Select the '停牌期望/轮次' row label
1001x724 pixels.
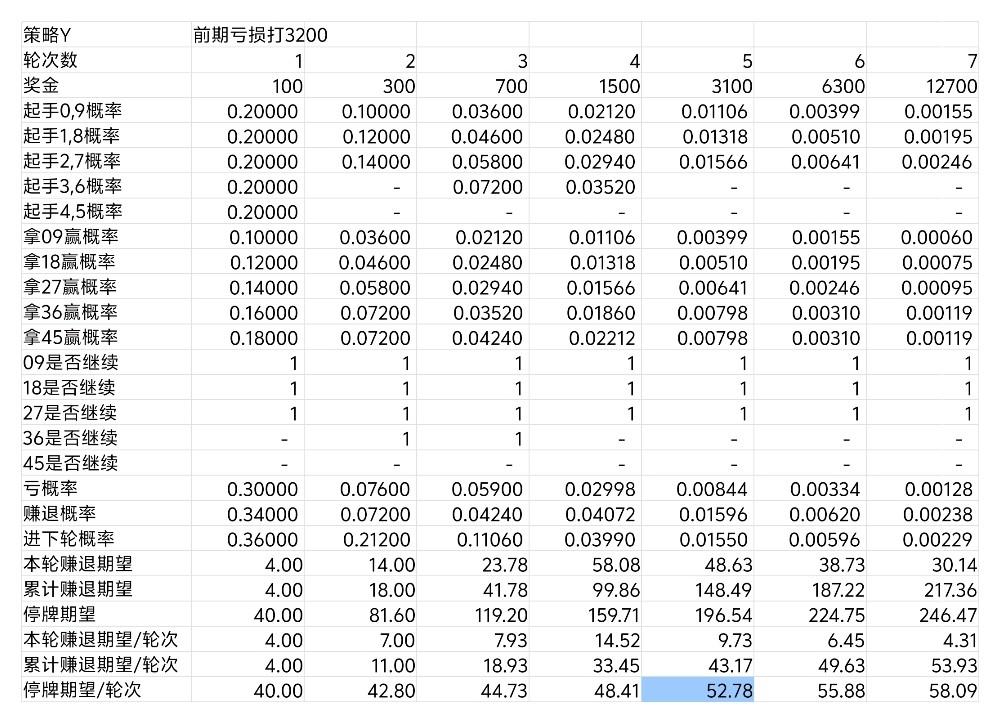(82, 690)
